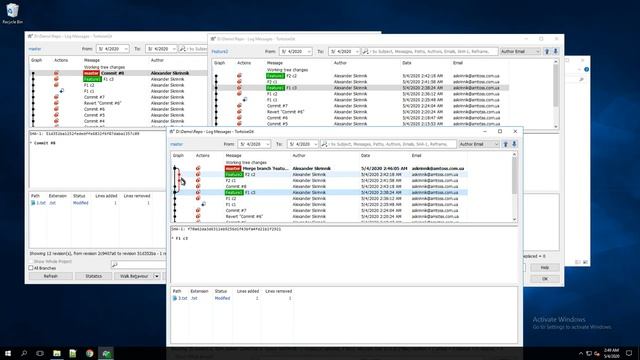This screenshot has width=640, height=360.
Task: Select the 'F2 c1' commit in front window
Action: [319, 180]
